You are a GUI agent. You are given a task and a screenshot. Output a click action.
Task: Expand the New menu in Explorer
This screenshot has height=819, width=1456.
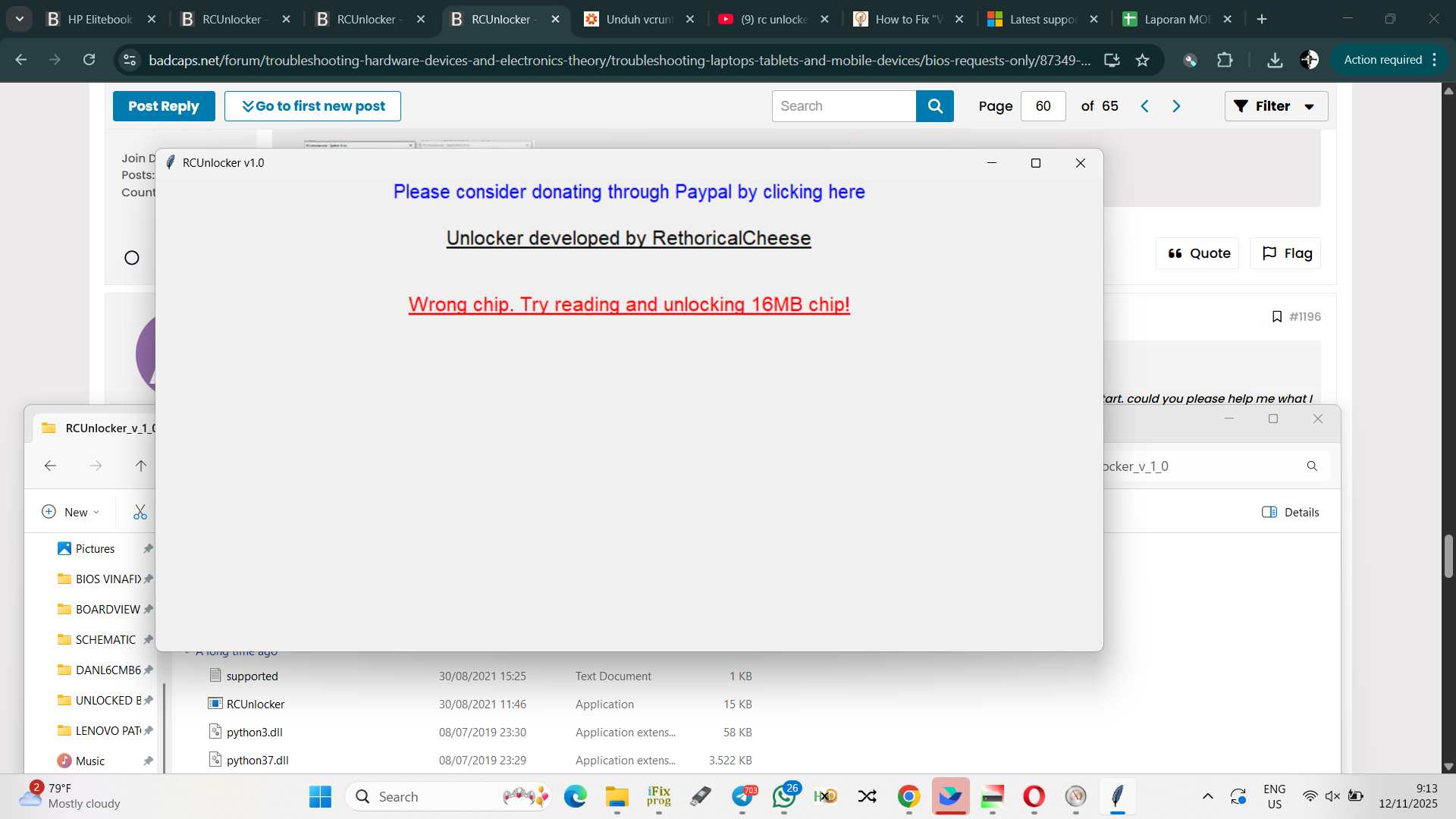(x=71, y=513)
